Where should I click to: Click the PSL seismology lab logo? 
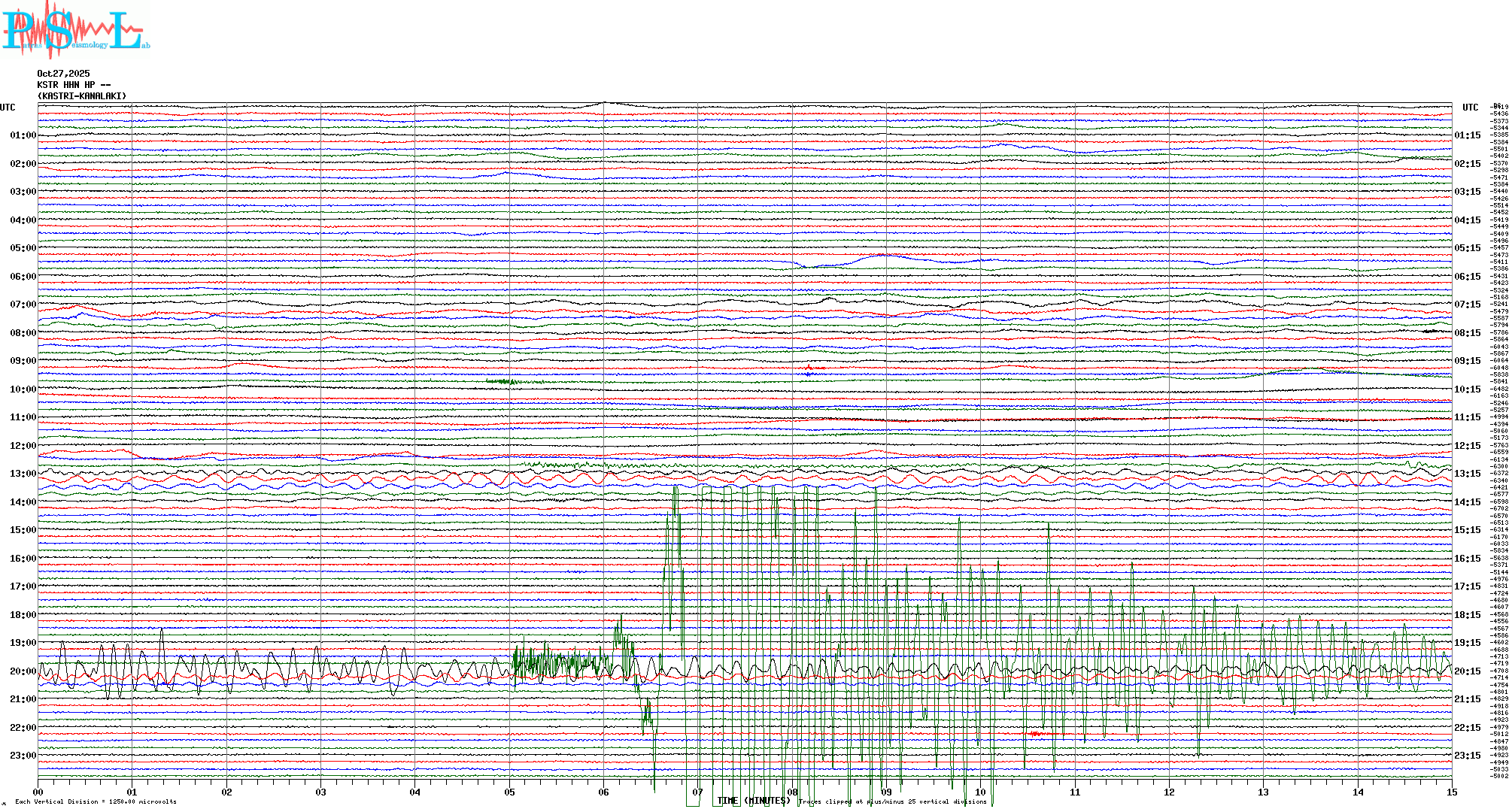point(75,30)
